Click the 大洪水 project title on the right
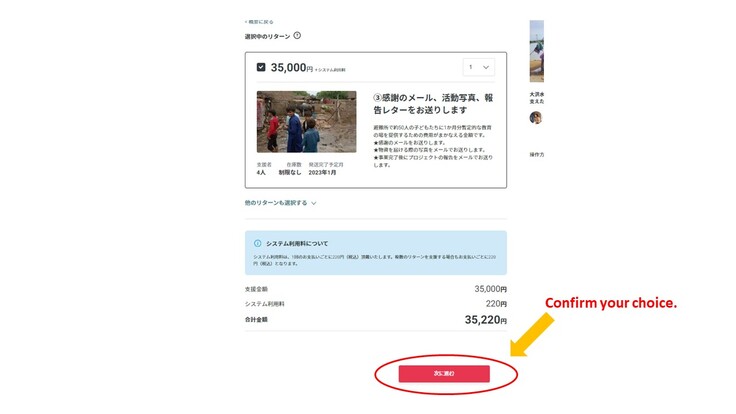Viewport: 736px width, 414px height. [x=537, y=97]
